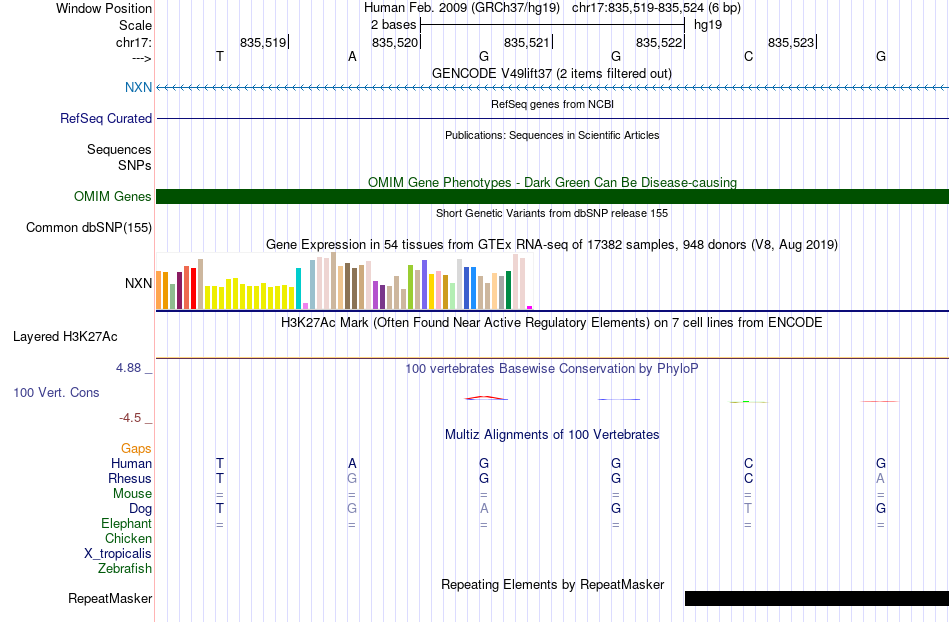Click position marker 835,523
Viewport: 950px width, 622px height.
[x=791, y=42]
